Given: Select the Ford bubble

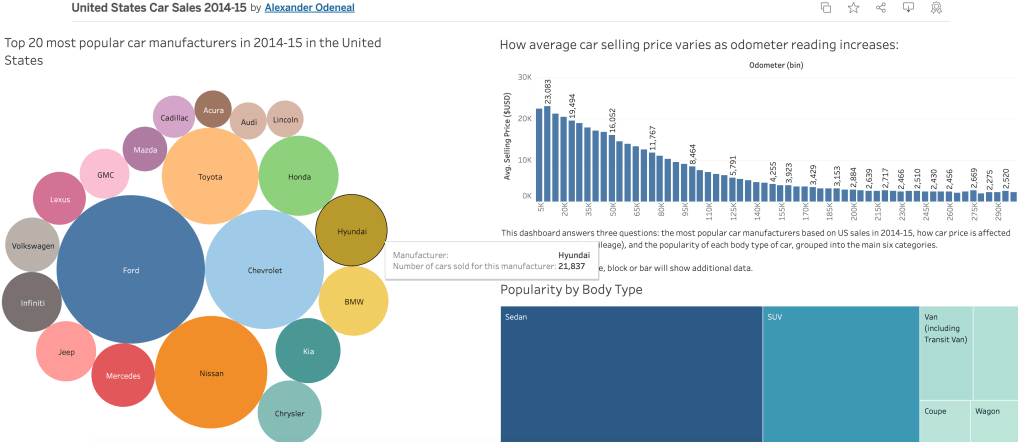Looking at the screenshot, I should 131,270.
